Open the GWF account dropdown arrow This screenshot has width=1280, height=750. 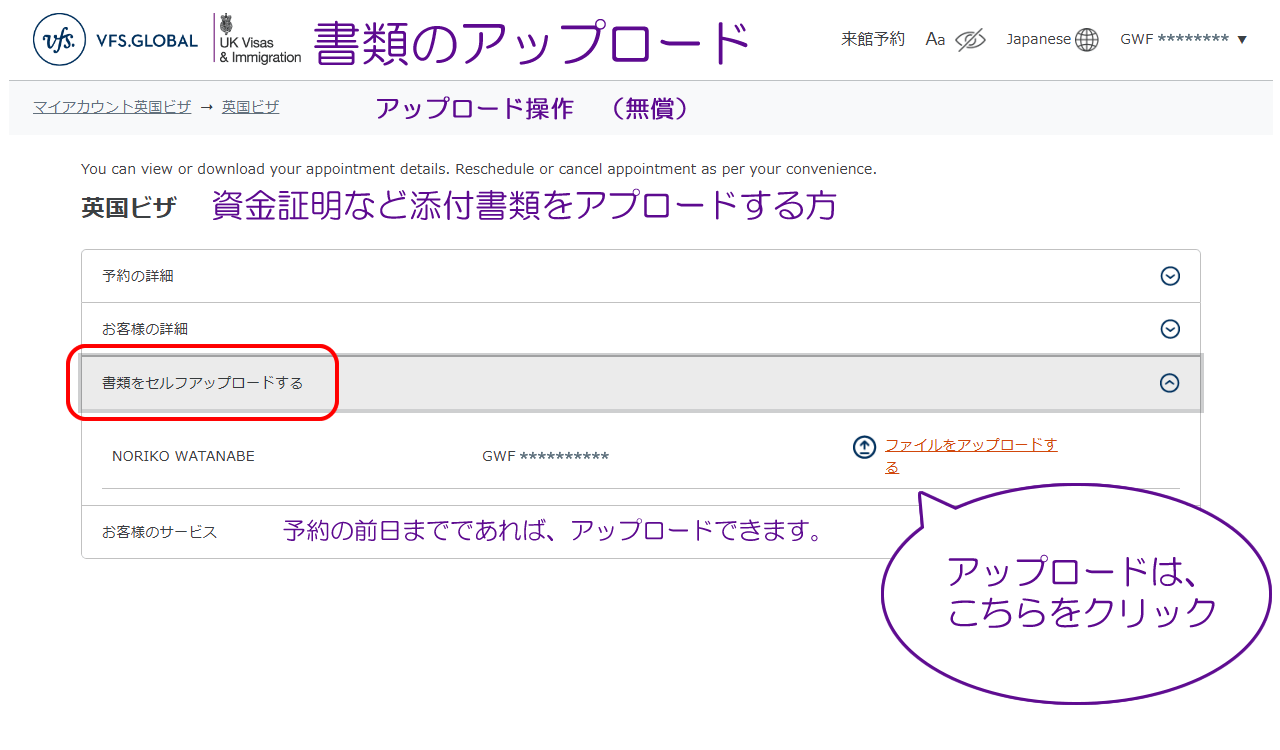tap(1242, 40)
